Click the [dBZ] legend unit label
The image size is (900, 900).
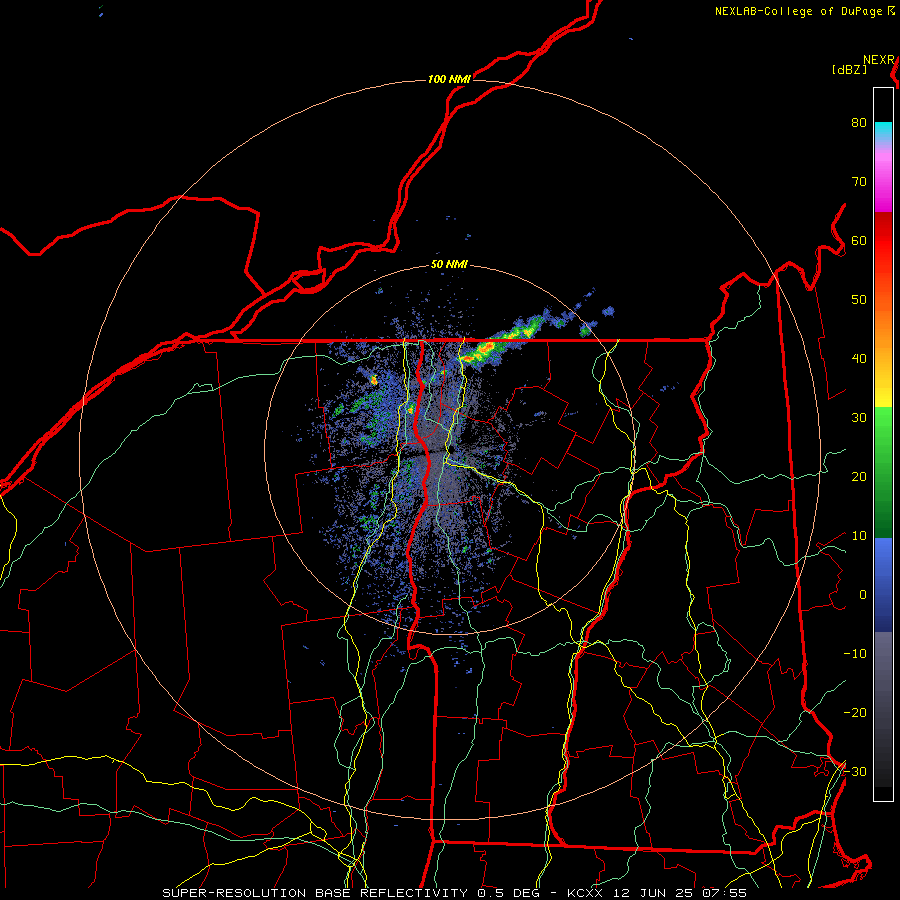coord(849,70)
